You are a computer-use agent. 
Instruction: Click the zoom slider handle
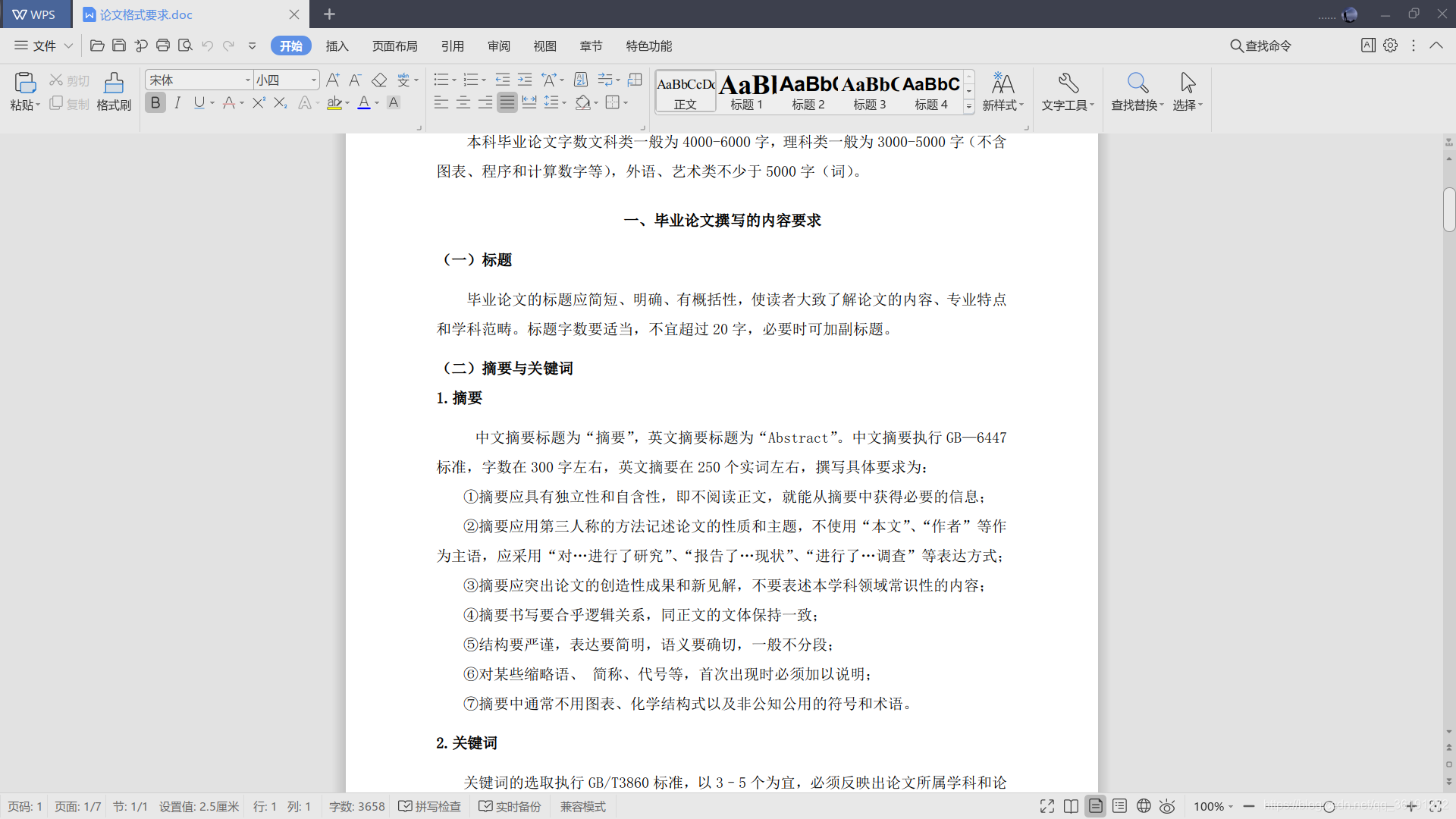(1329, 806)
